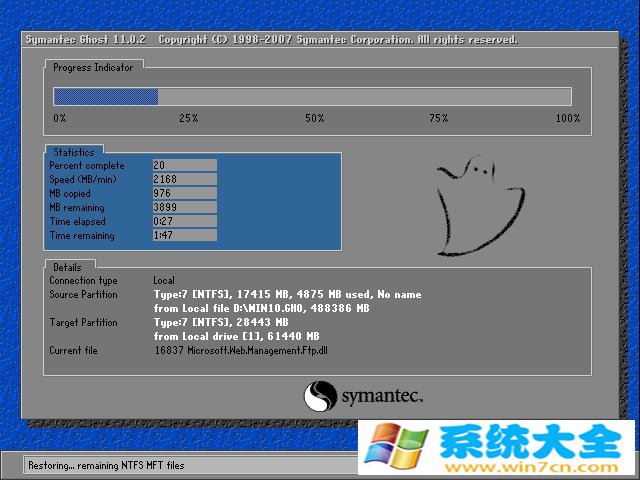Select the Speed (MB/min) value field
The image size is (640, 480).
pos(184,179)
